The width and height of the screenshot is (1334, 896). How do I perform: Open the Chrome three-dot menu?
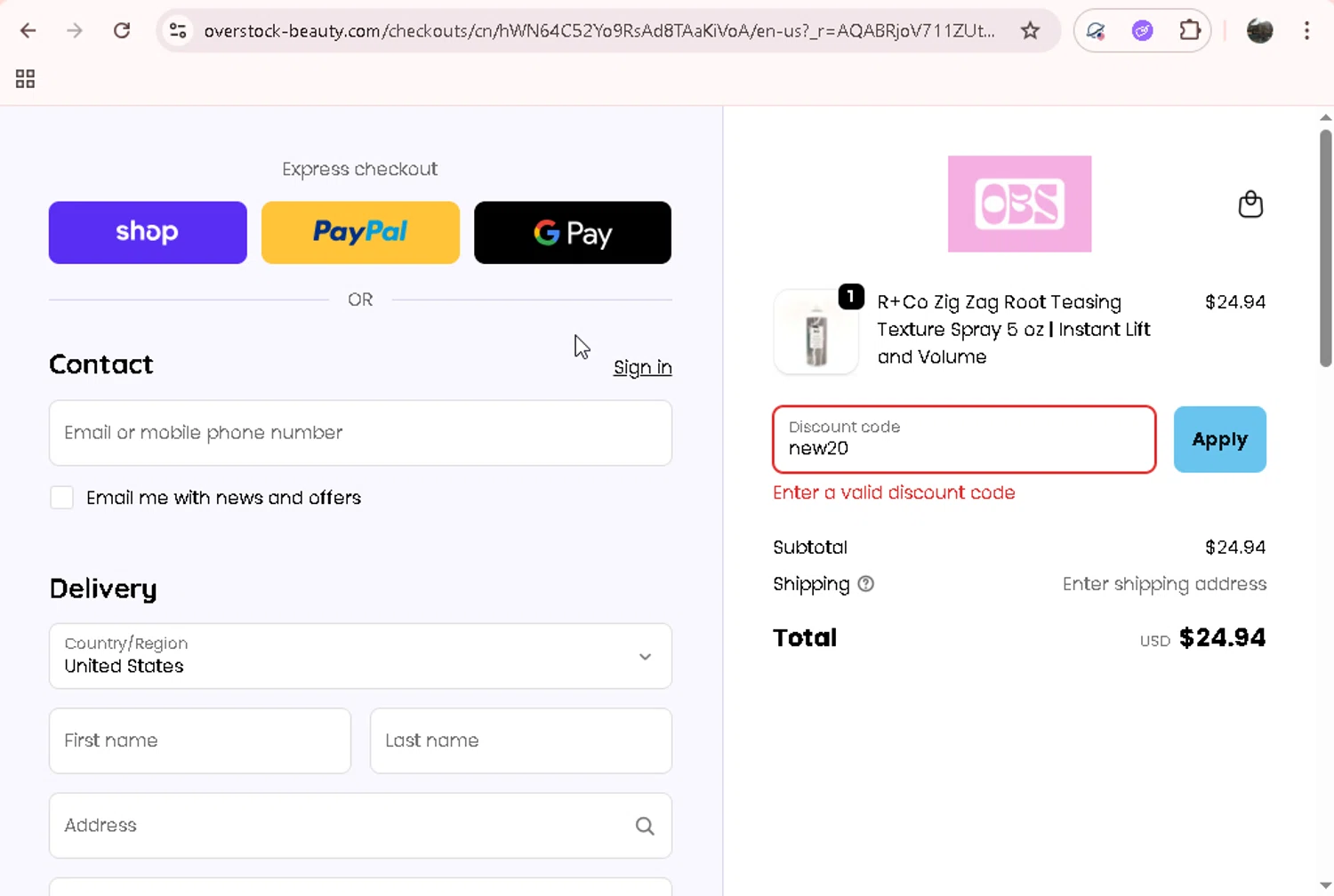point(1306,30)
